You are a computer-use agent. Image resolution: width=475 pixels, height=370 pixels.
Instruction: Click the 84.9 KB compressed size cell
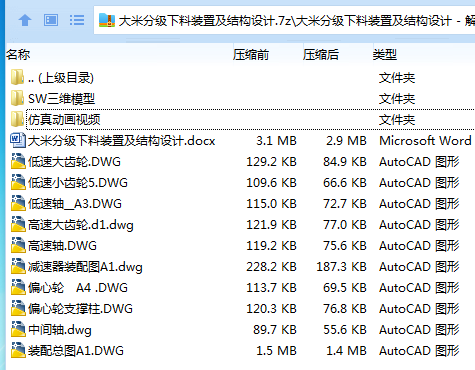click(x=345, y=162)
